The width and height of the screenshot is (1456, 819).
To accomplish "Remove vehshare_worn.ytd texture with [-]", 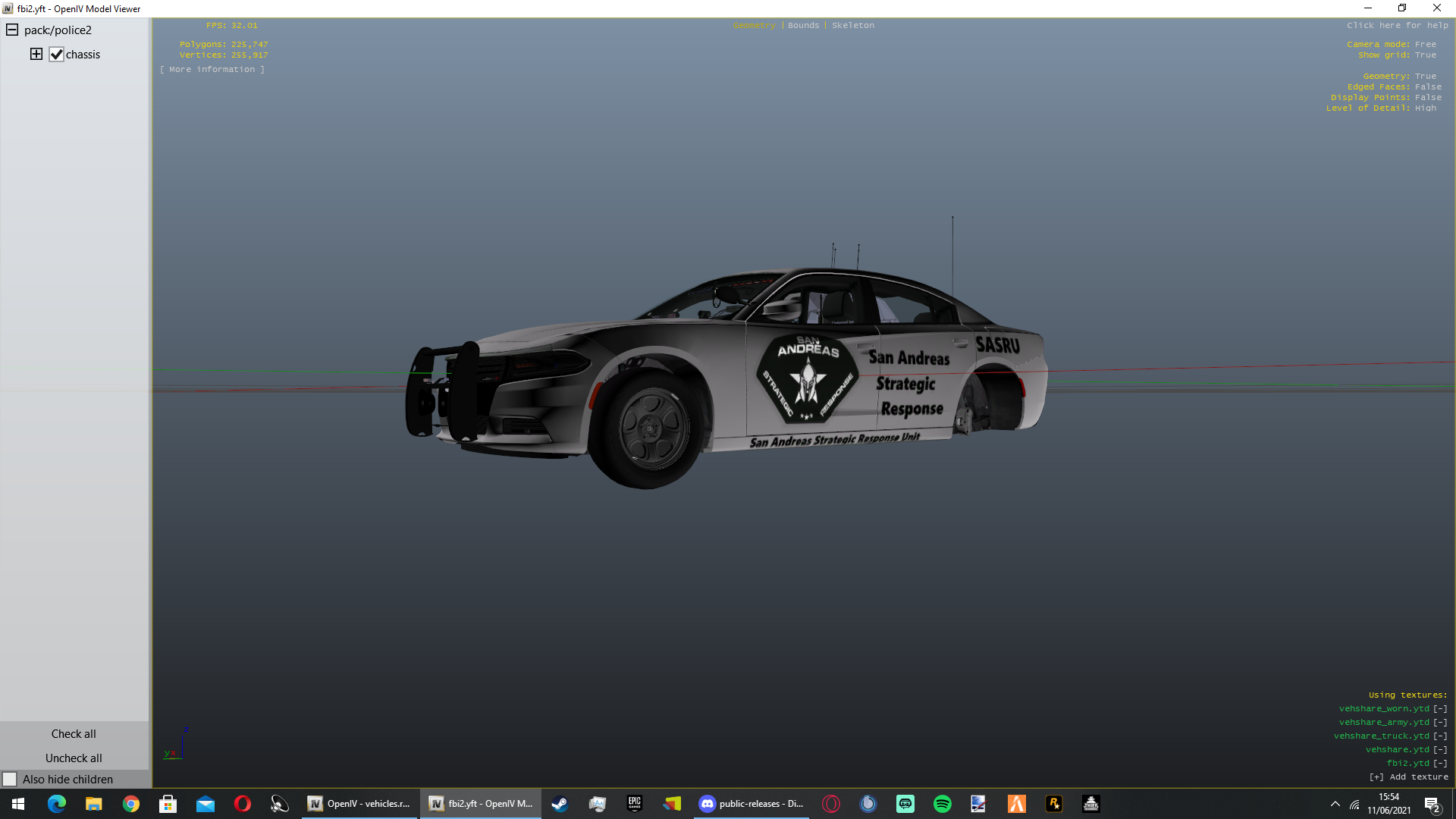I will click(x=1440, y=708).
